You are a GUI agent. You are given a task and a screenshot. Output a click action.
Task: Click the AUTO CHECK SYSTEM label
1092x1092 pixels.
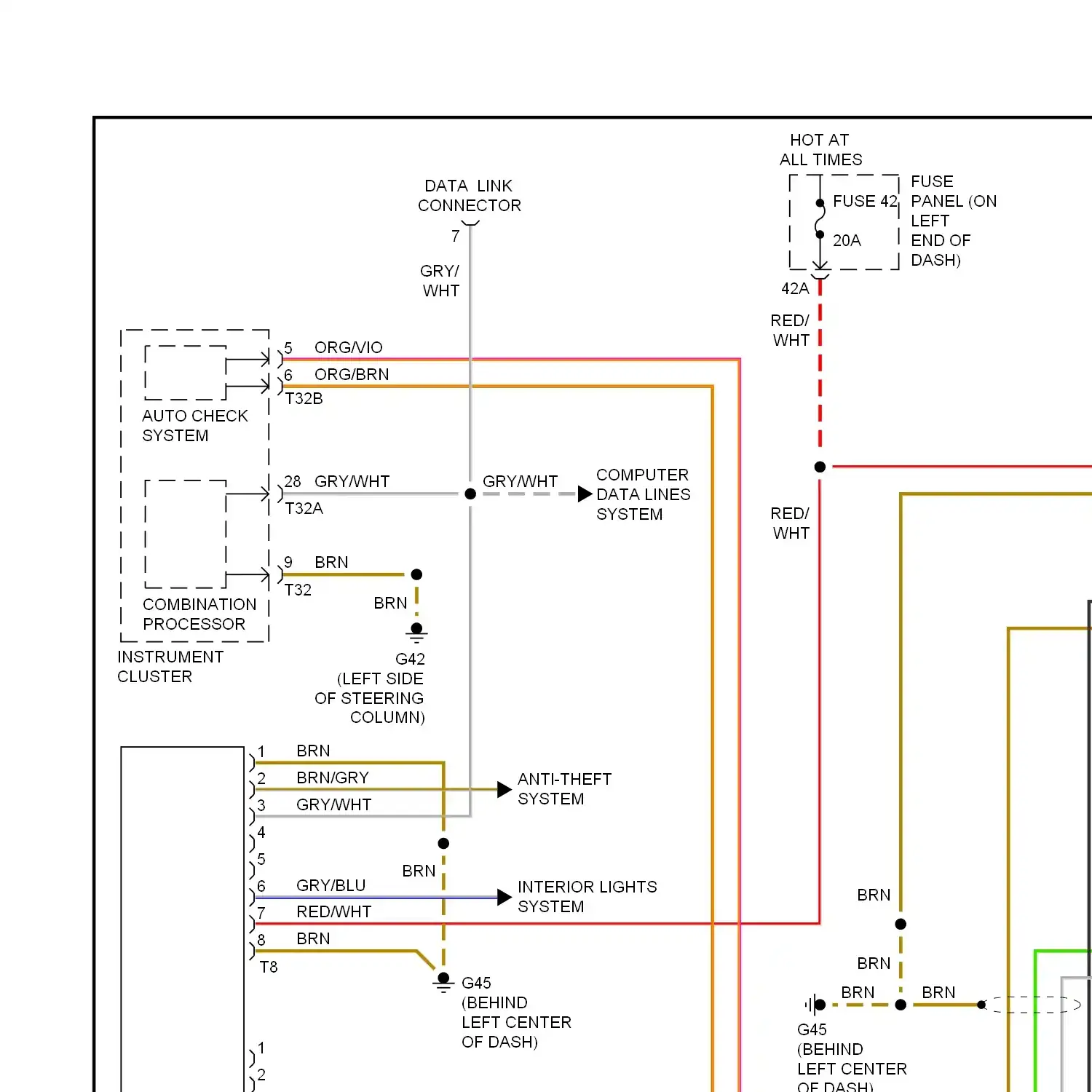pyautogui.click(x=195, y=426)
